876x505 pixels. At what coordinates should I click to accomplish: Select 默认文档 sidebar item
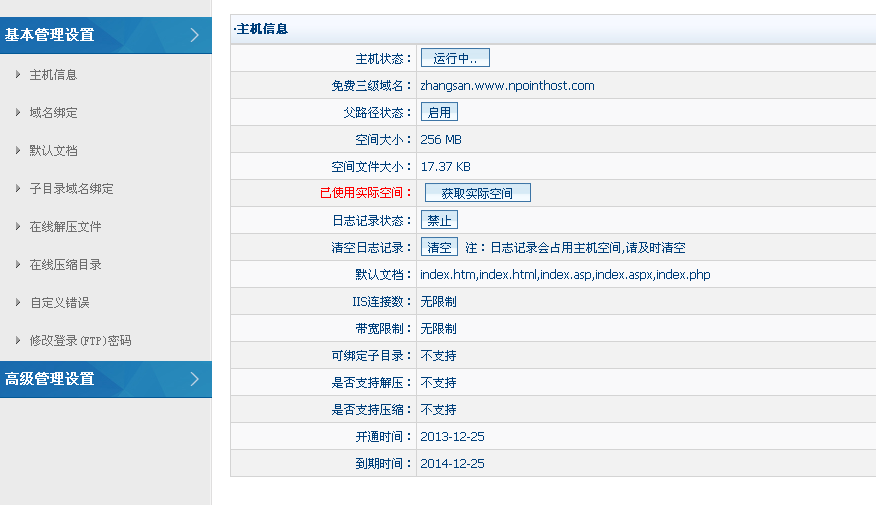(x=53, y=151)
